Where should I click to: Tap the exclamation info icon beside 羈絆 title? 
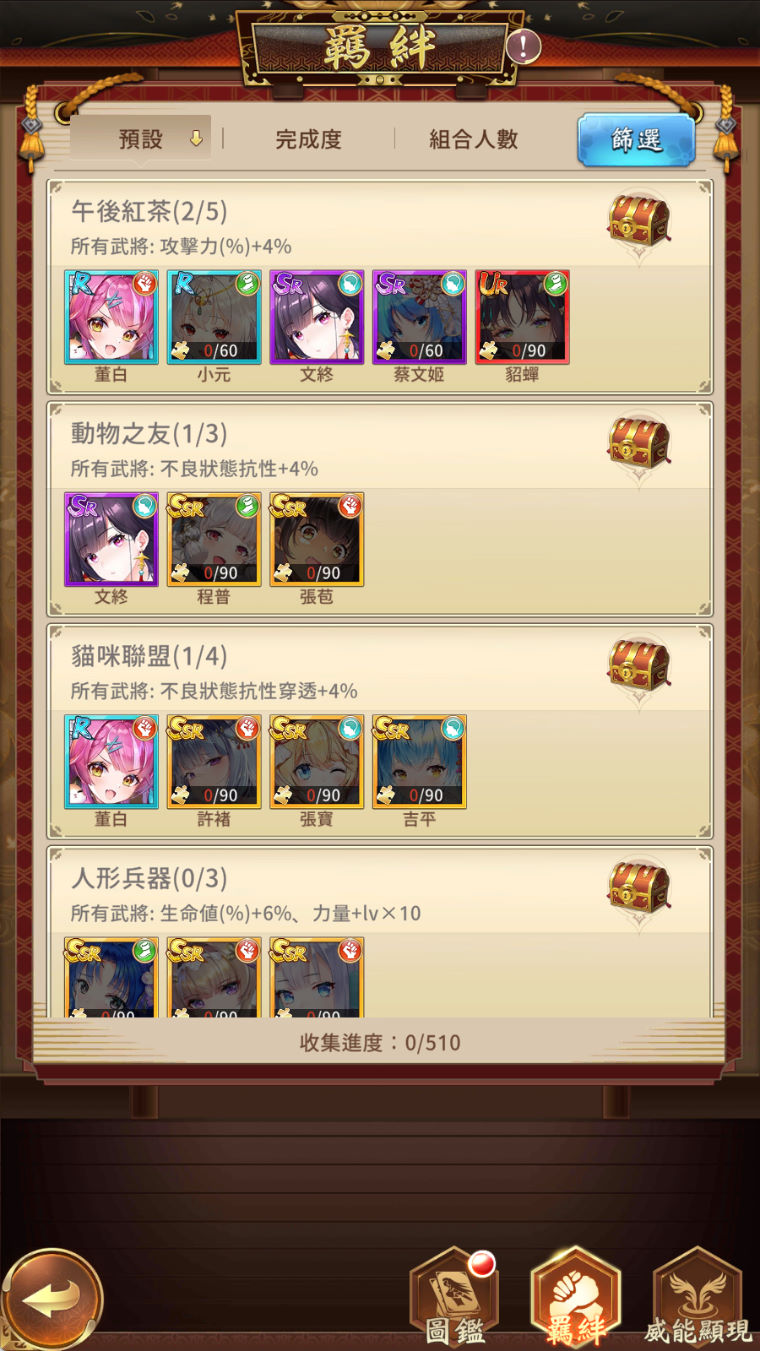(x=523, y=46)
